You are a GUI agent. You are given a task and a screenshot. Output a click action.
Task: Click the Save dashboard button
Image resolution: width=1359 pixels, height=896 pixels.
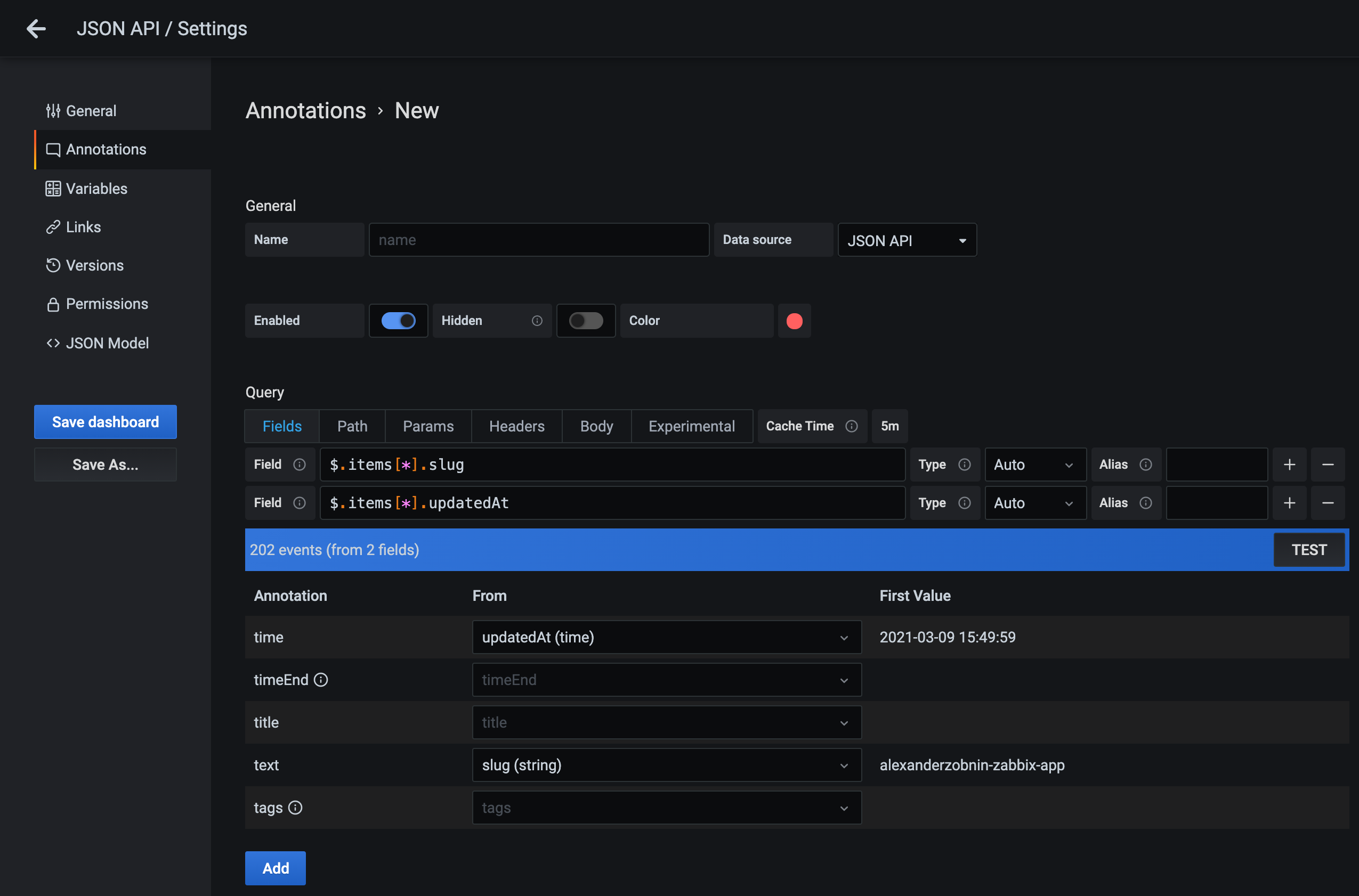tap(105, 422)
